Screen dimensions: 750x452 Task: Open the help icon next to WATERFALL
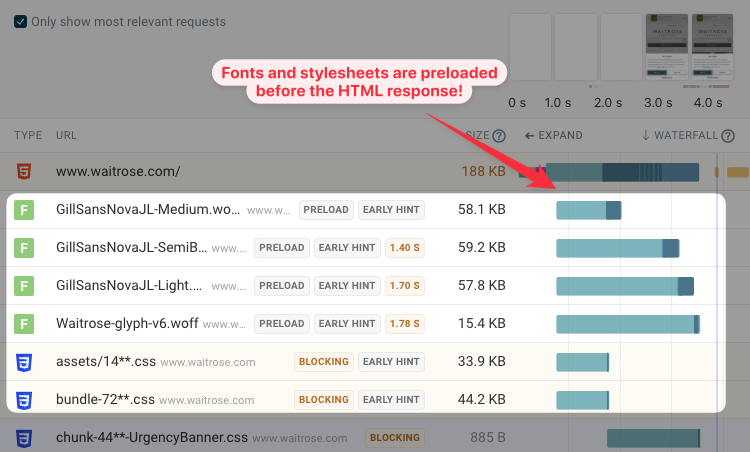pyautogui.click(x=728, y=136)
